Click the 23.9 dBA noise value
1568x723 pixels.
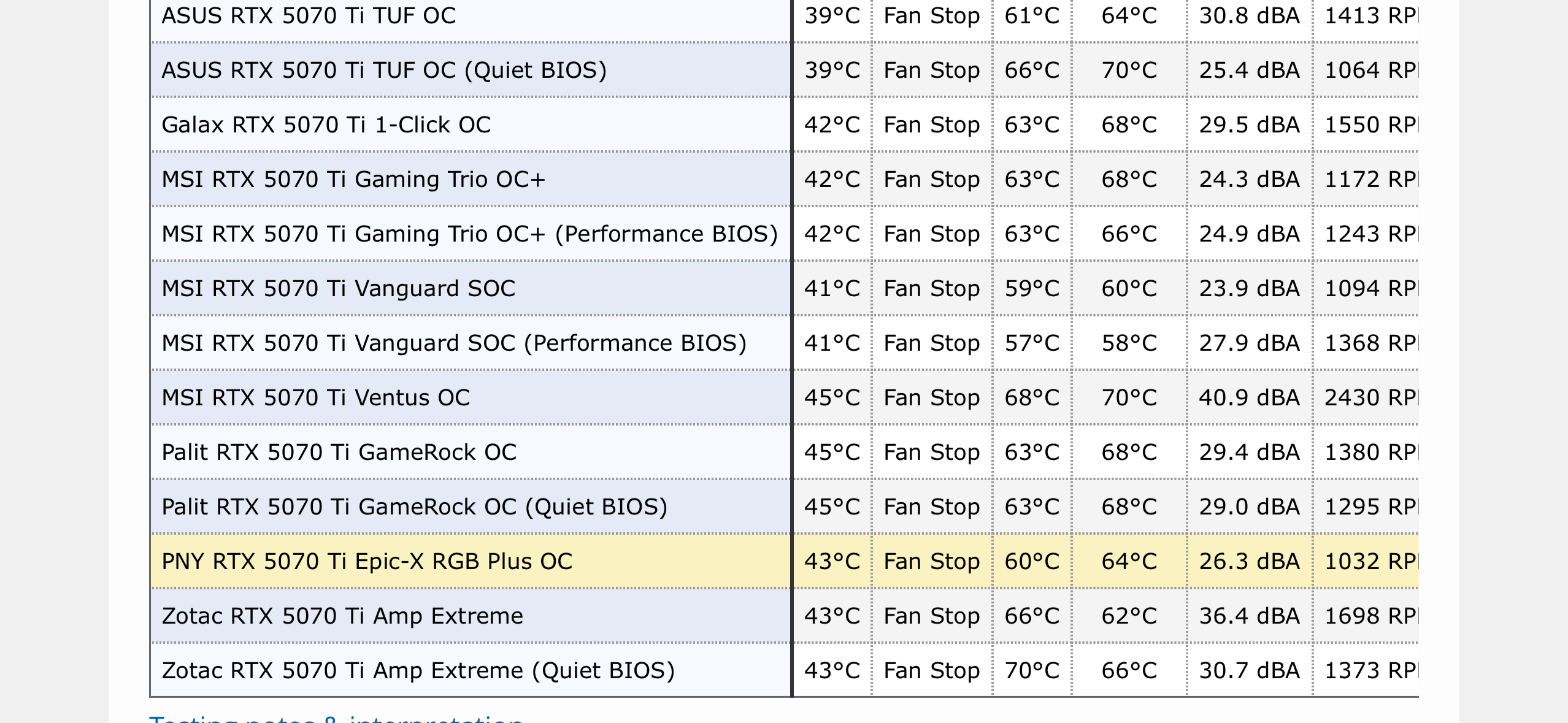[x=1249, y=288]
